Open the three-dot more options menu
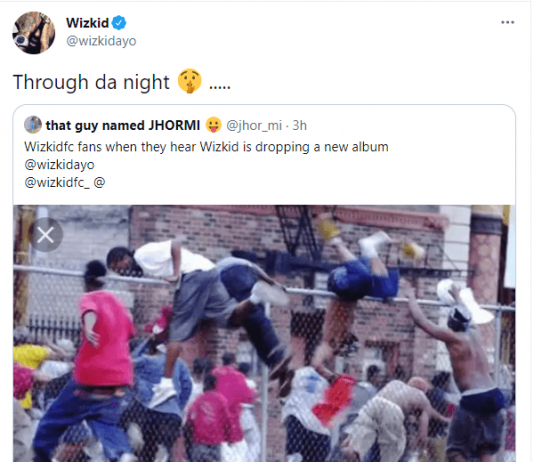The image size is (534, 462). coord(507,22)
